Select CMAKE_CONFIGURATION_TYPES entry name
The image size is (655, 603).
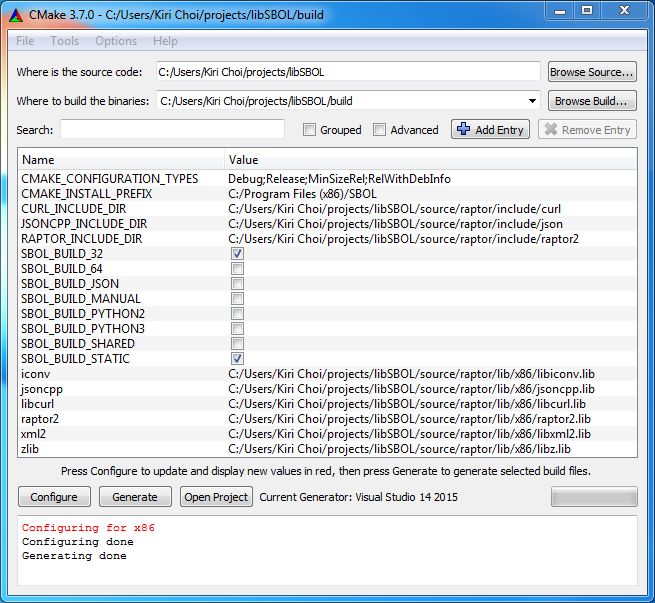pyautogui.click(x=109, y=179)
